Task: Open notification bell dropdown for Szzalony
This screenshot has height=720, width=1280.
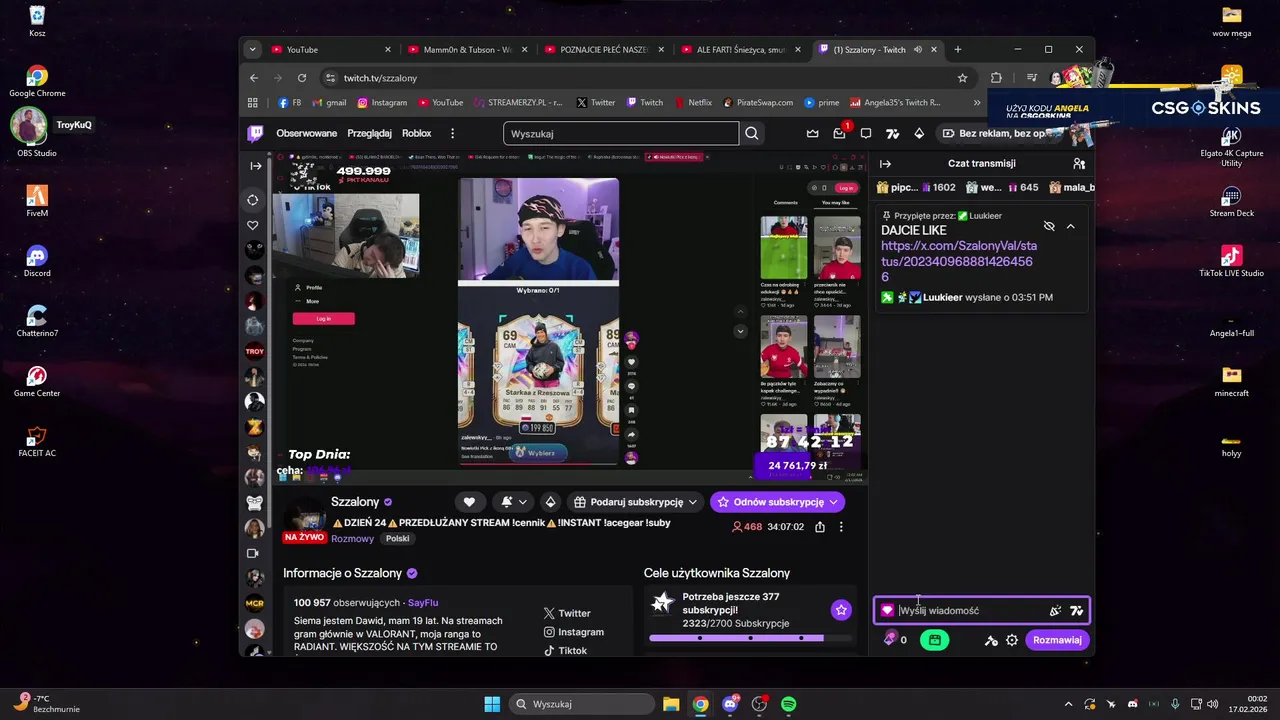Action: point(514,502)
